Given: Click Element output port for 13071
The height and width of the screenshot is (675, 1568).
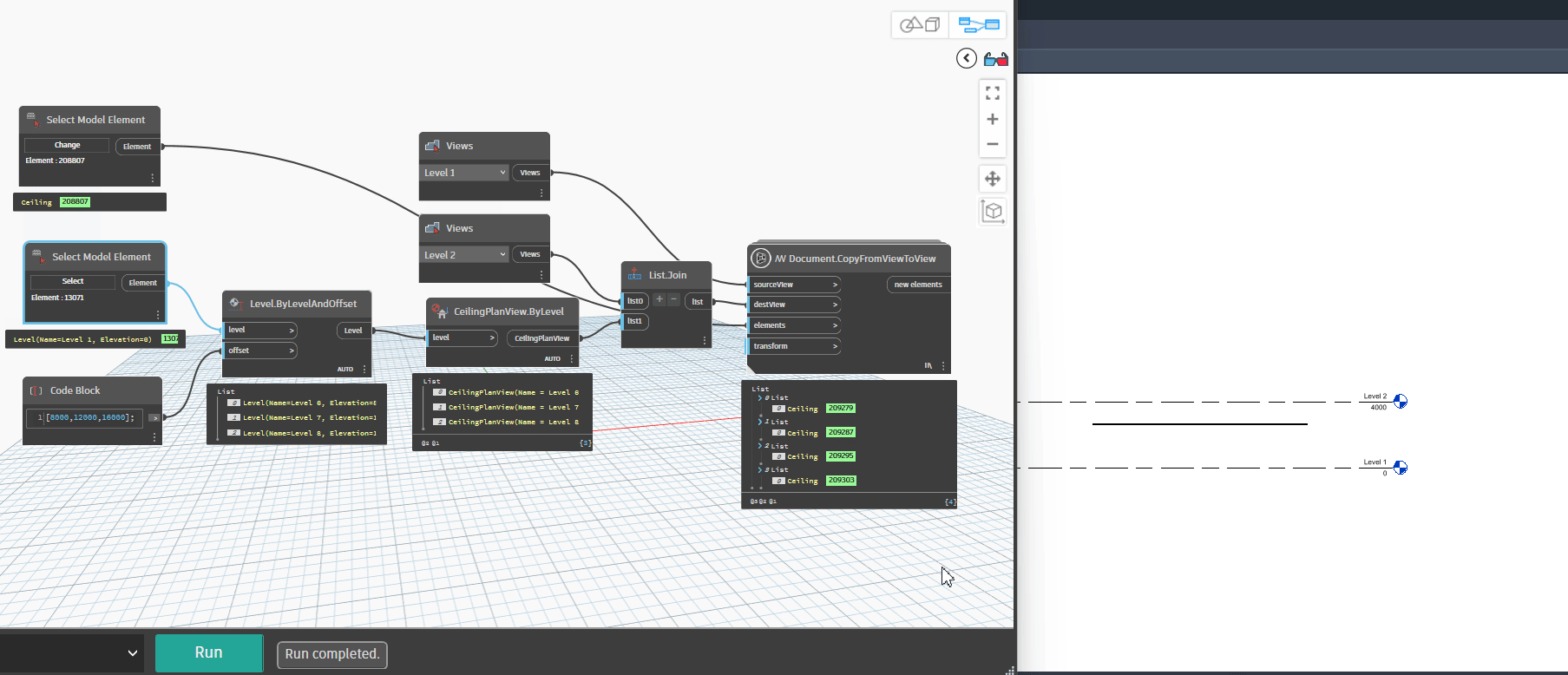Looking at the screenshot, I should coord(143,283).
